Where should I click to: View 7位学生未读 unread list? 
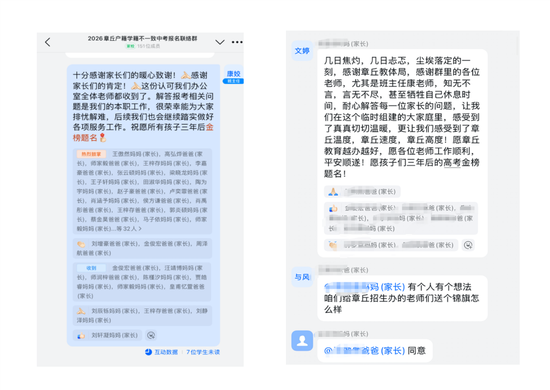pos(203,352)
